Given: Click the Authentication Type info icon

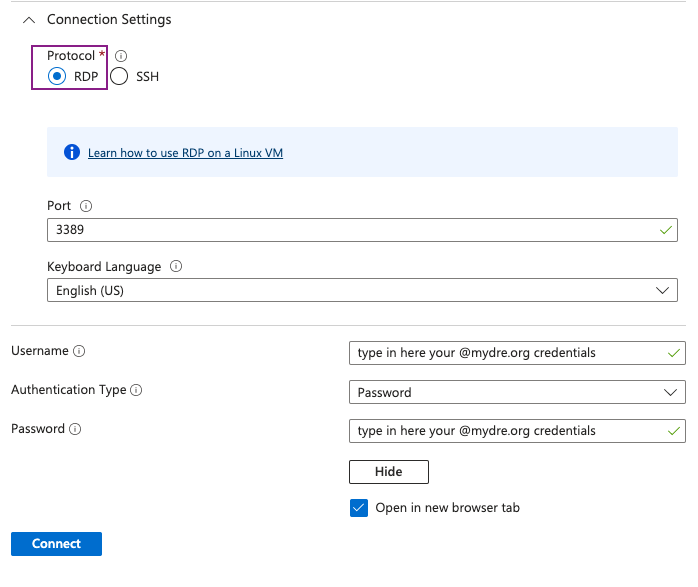Looking at the screenshot, I should click(x=136, y=391).
